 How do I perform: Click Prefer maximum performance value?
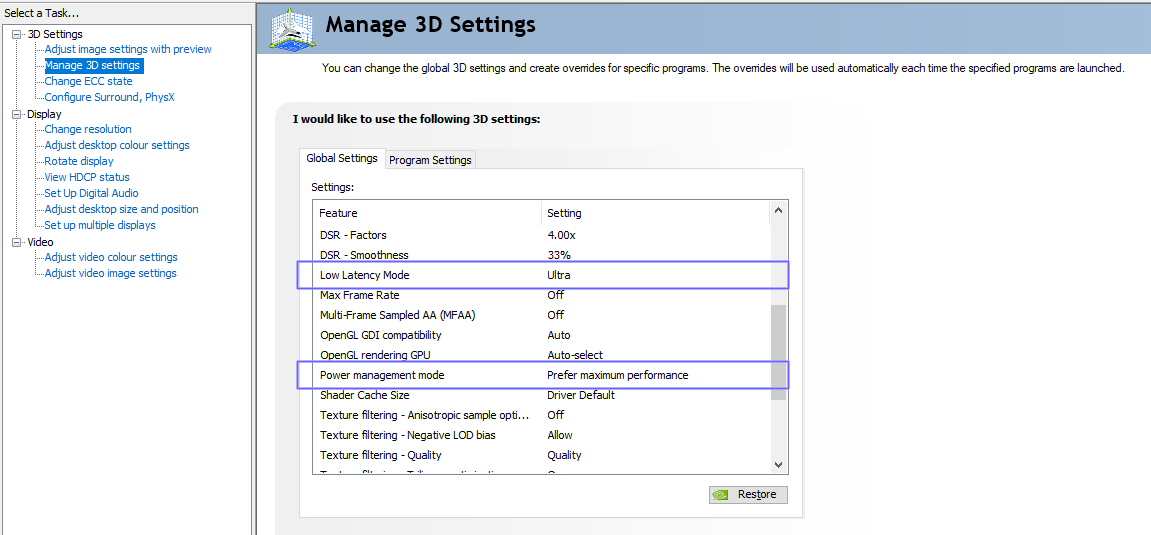(618, 375)
